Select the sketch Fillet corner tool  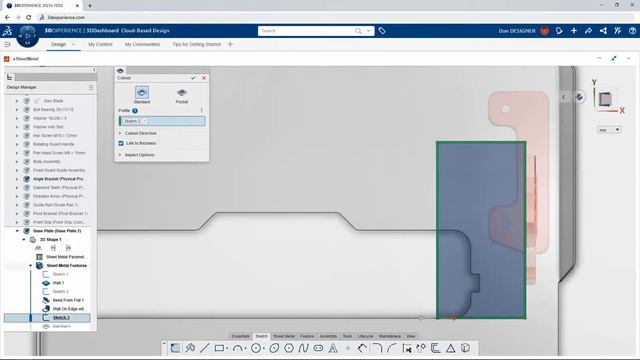[377, 348]
